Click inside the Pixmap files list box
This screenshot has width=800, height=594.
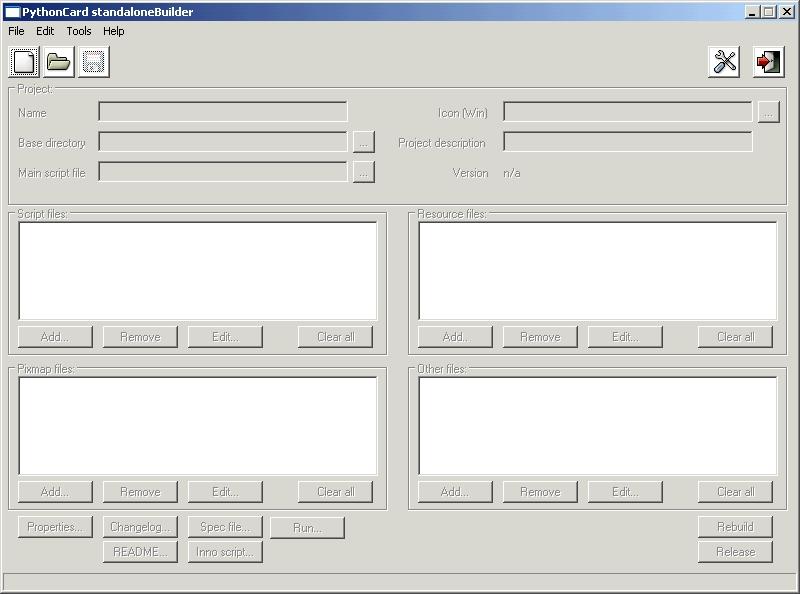(x=198, y=426)
